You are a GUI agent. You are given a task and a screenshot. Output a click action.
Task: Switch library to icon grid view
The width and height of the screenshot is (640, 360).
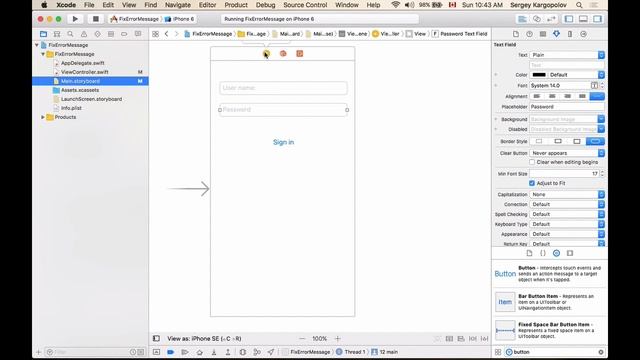[498, 352]
